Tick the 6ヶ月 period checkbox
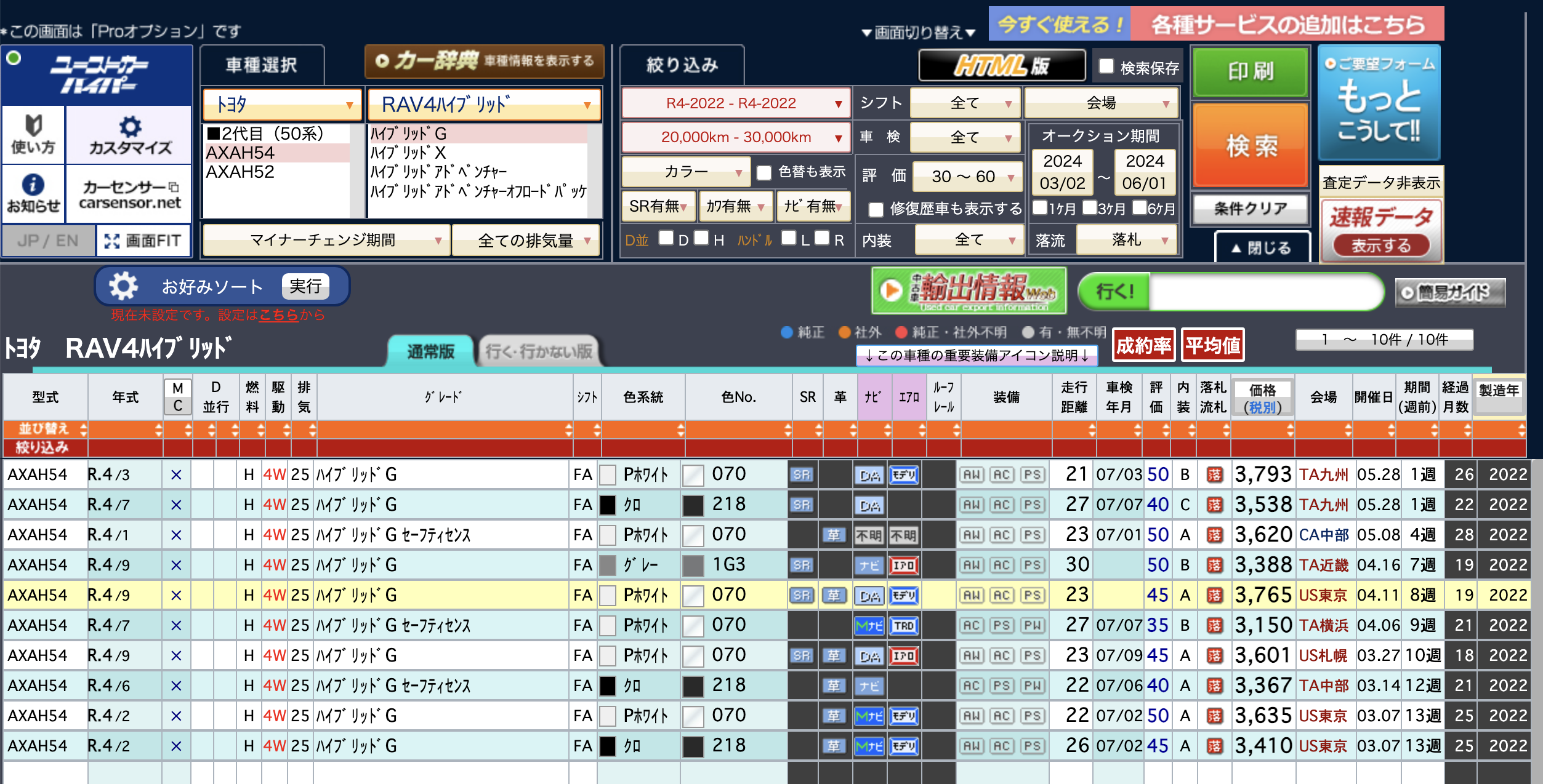 click(x=1139, y=207)
